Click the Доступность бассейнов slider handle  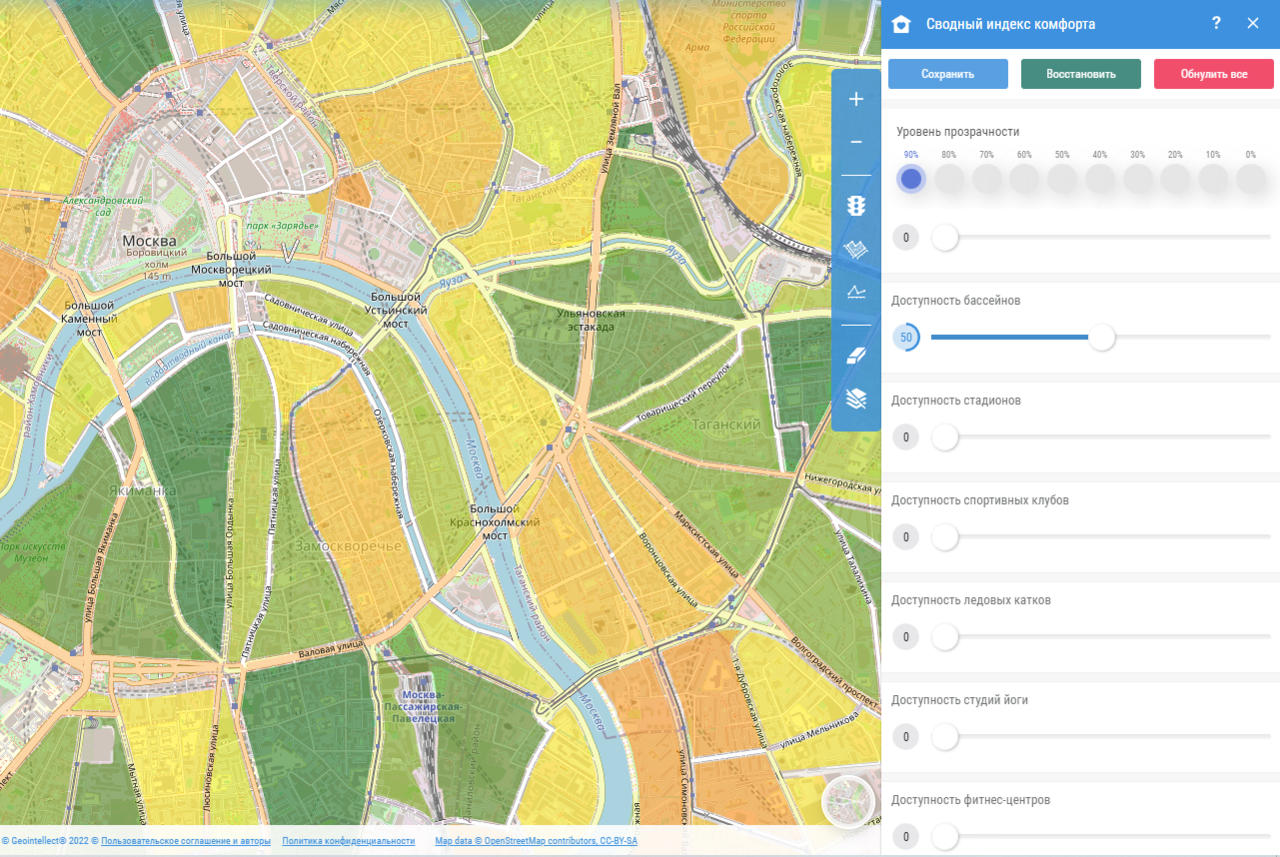point(1102,337)
